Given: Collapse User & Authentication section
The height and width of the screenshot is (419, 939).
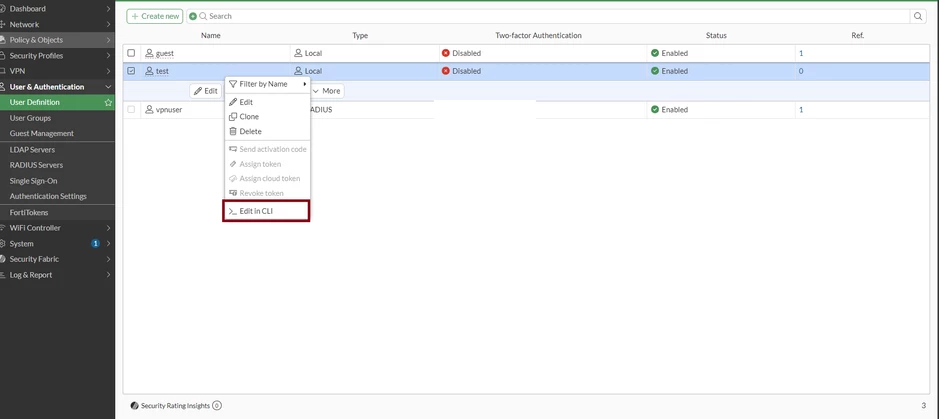Looking at the screenshot, I should [57, 87].
